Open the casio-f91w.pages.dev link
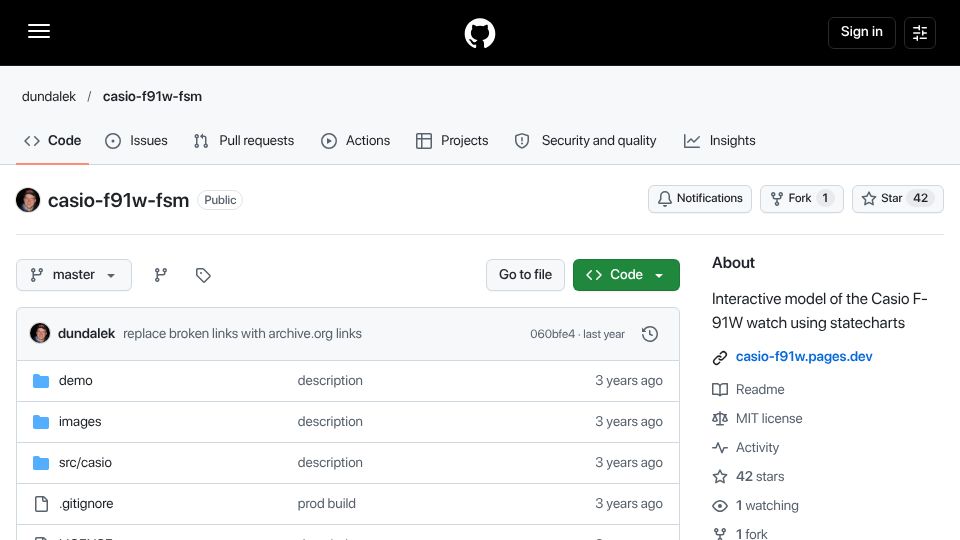The width and height of the screenshot is (960, 540). (803, 356)
